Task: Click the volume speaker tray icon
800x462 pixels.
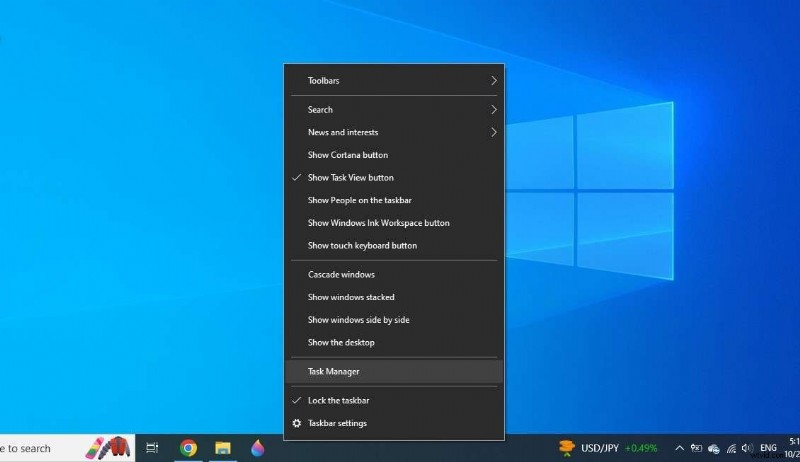Action: pyautogui.click(x=746, y=448)
